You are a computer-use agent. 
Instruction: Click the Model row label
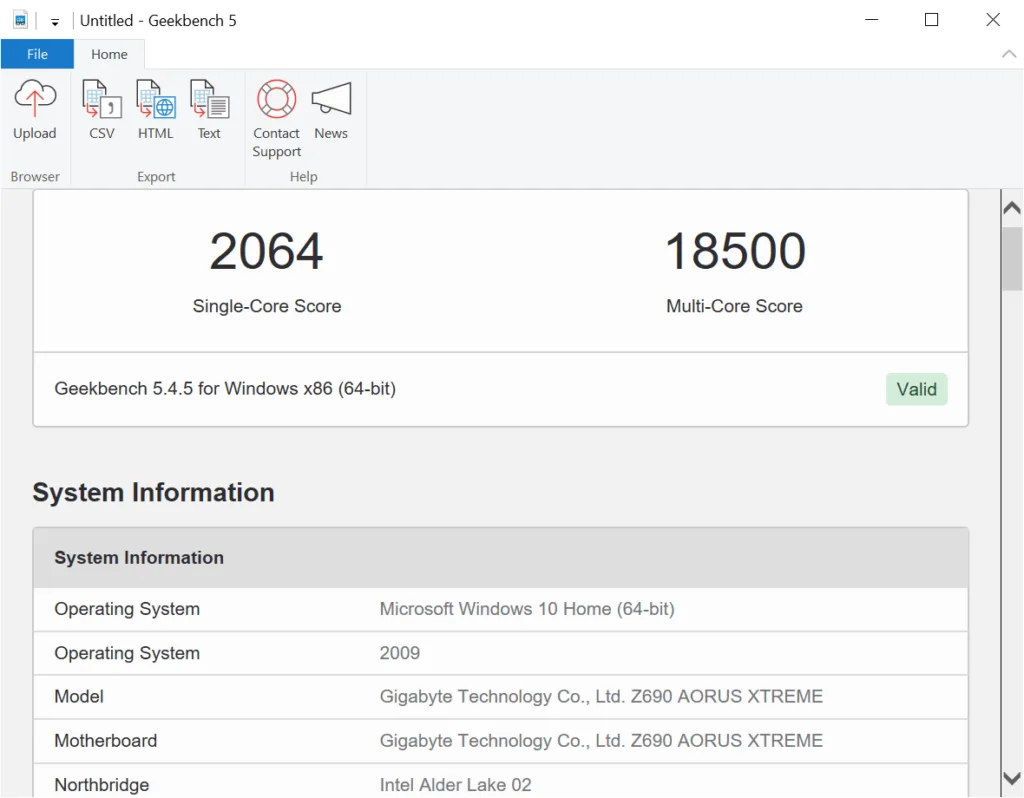pos(79,697)
